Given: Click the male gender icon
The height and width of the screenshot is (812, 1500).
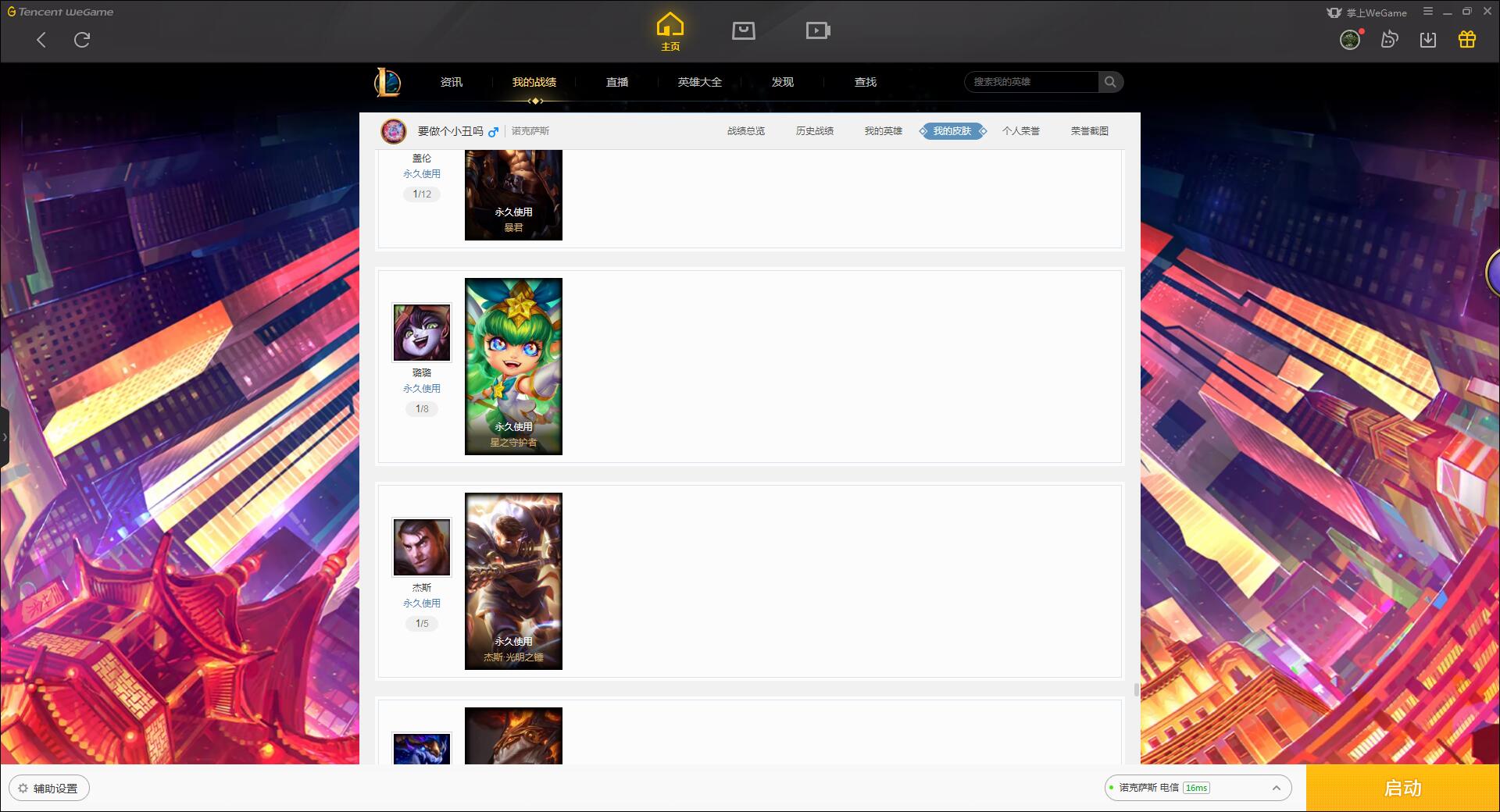Looking at the screenshot, I should coord(493,132).
